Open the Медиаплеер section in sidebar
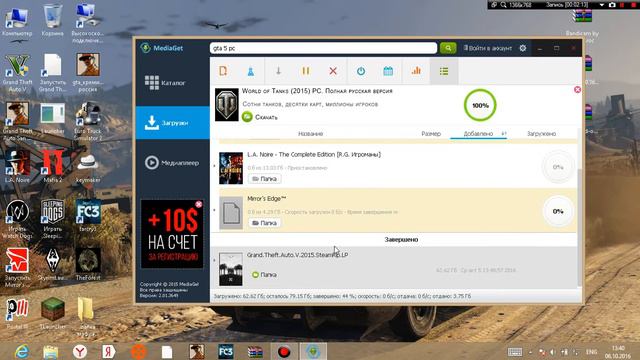Viewport: 640px width, 360px height. [x=173, y=163]
